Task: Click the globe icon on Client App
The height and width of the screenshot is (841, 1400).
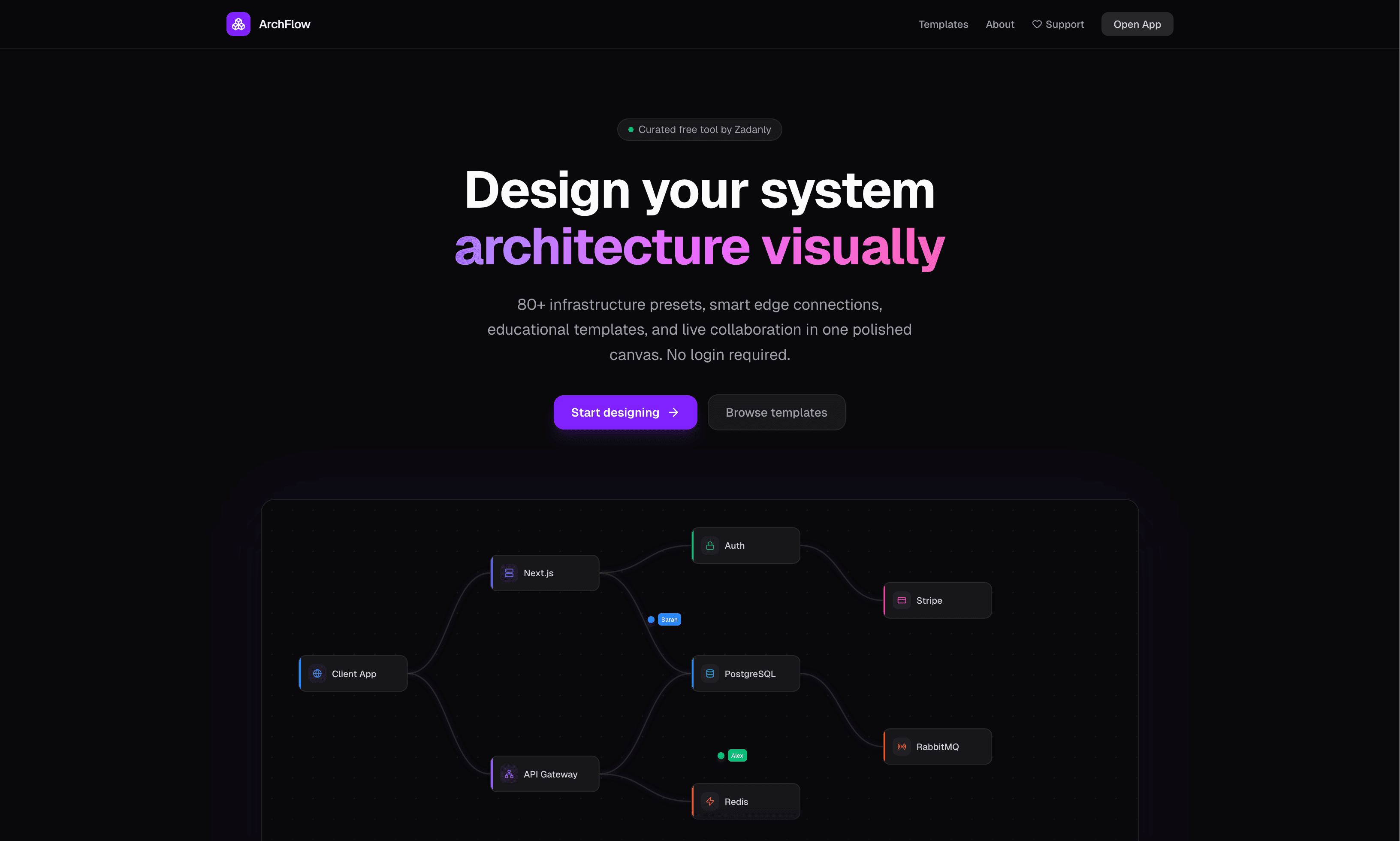Action: [317, 673]
